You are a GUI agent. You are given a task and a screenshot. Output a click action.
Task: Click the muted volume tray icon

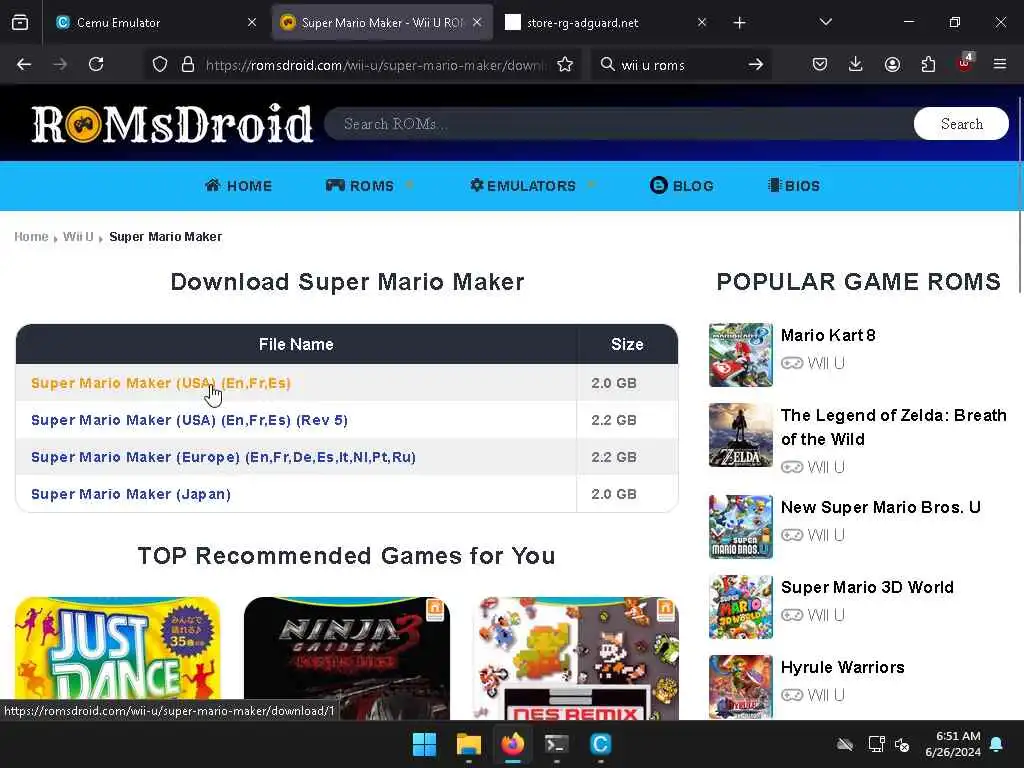903,744
